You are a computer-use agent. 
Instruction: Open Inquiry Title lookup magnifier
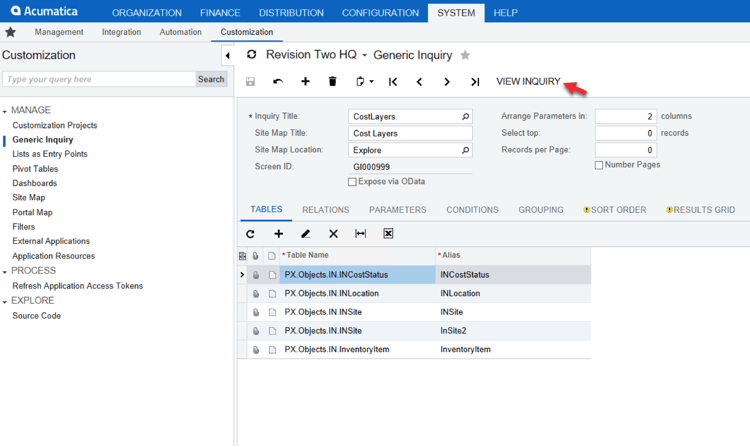[465, 116]
